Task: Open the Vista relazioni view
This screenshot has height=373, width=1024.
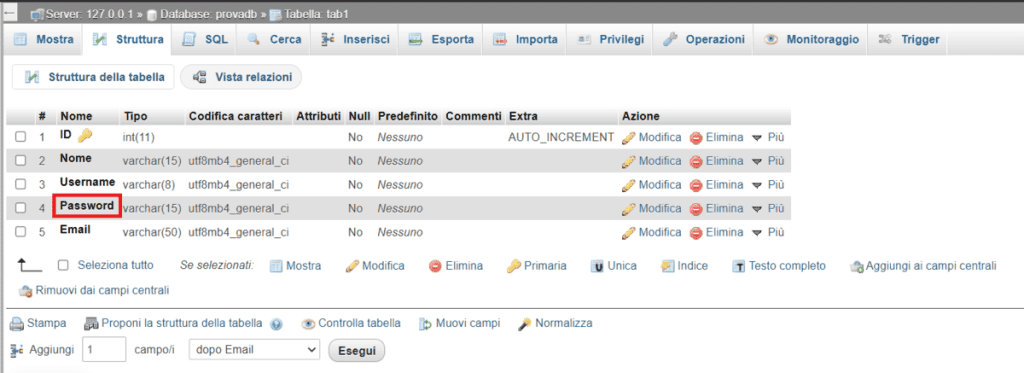Action: point(242,77)
